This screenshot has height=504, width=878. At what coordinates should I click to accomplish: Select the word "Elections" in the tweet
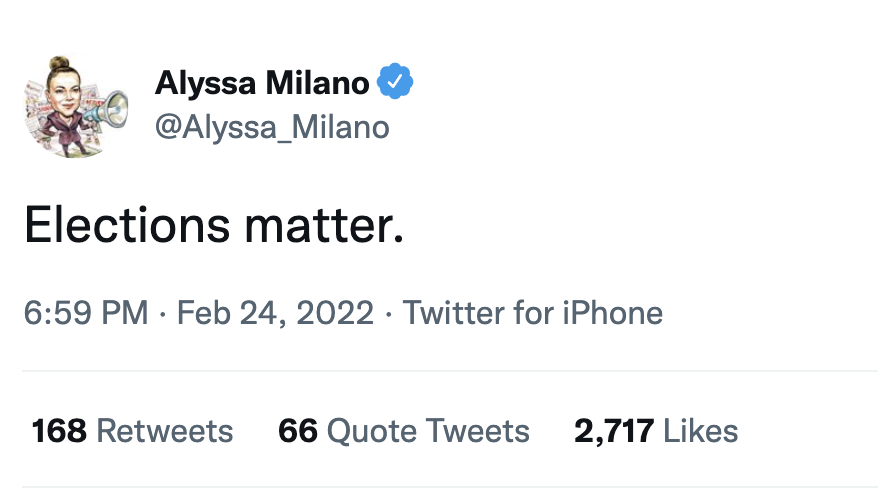click(x=116, y=226)
